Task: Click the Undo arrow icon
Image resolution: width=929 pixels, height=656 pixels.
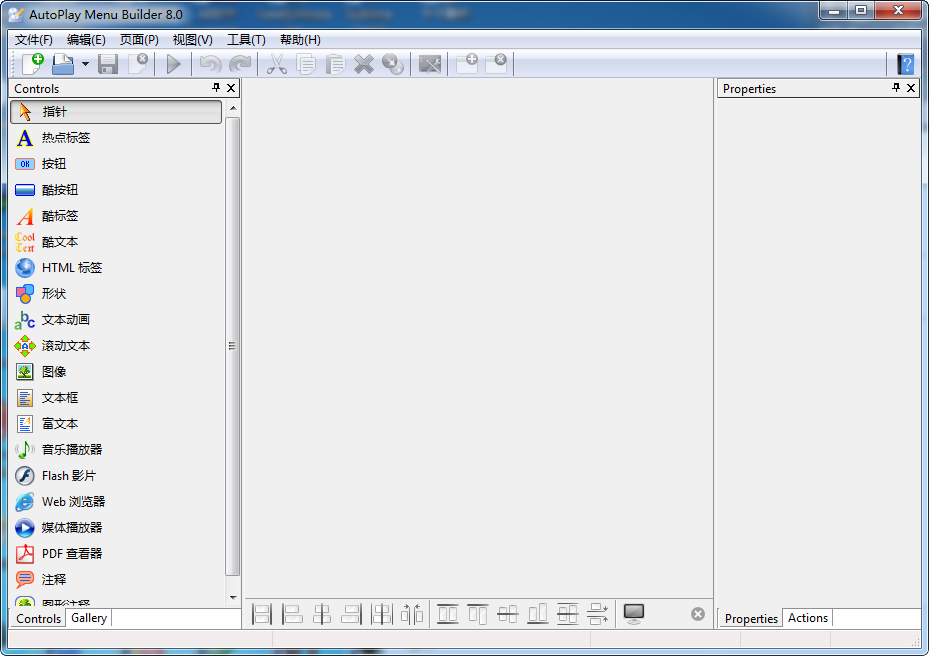Action: coord(210,64)
